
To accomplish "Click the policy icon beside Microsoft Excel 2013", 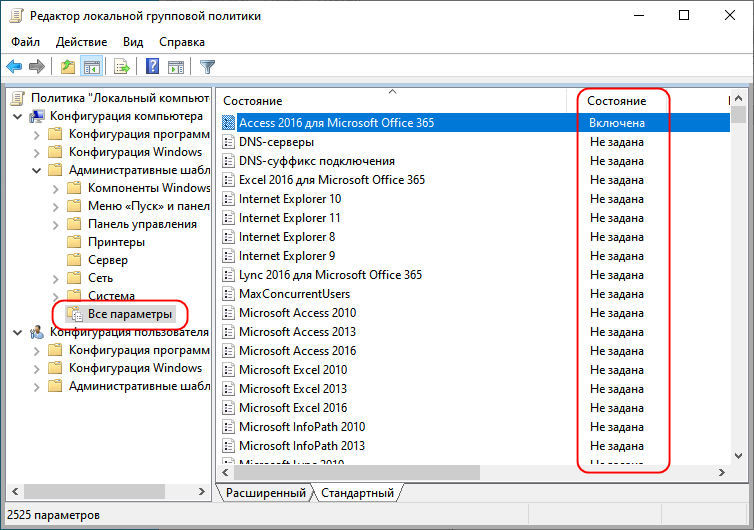I will pos(228,389).
